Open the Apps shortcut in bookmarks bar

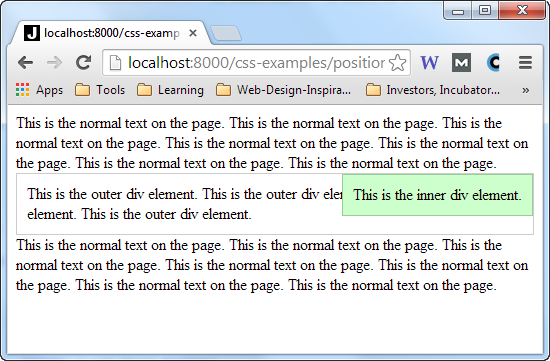pyautogui.click(x=39, y=90)
